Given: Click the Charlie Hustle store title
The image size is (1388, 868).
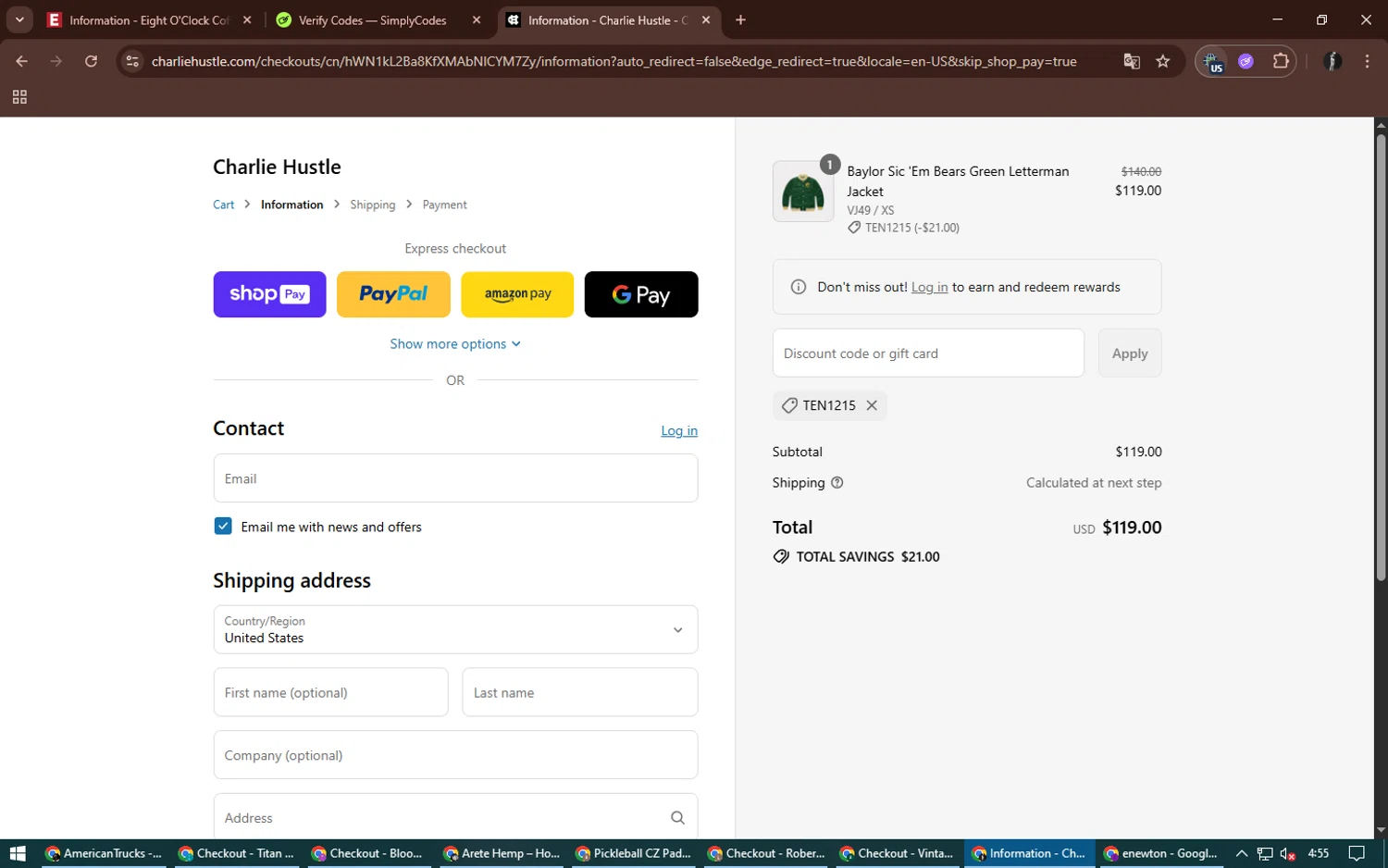Looking at the screenshot, I should (x=277, y=167).
